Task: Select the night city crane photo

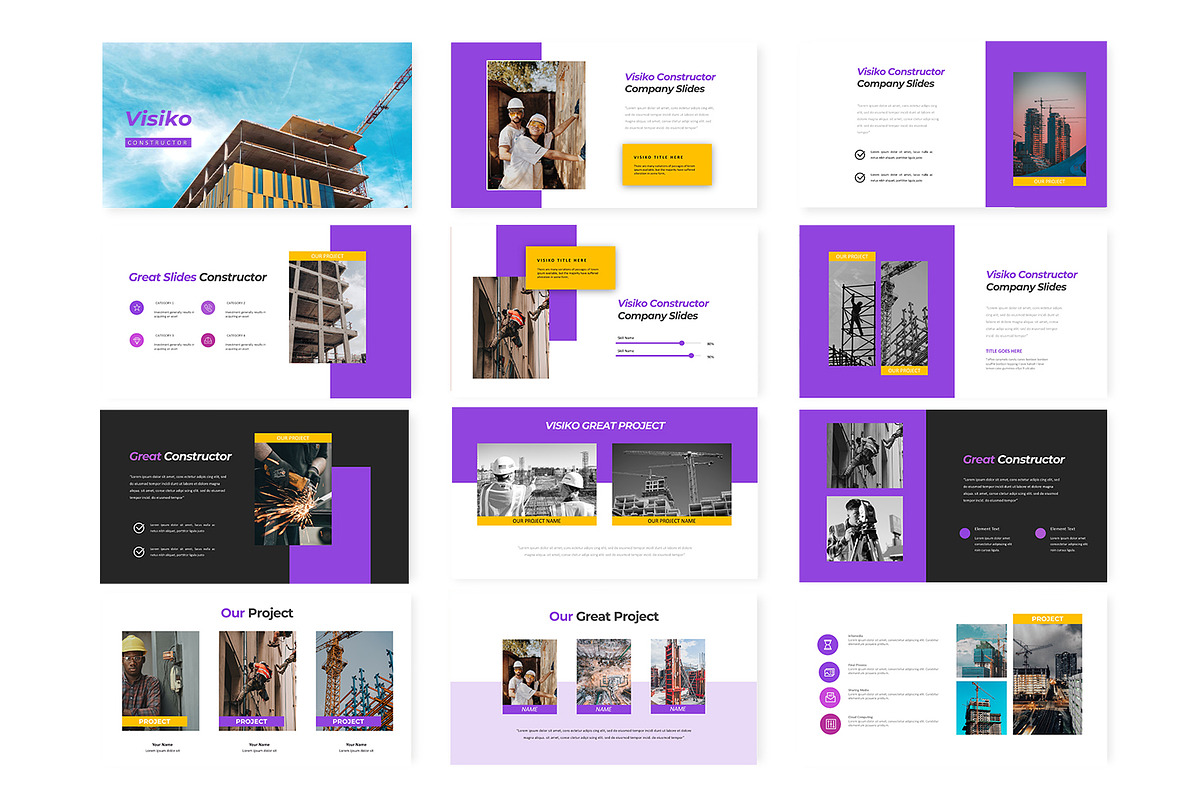Action: tap(1047, 680)
